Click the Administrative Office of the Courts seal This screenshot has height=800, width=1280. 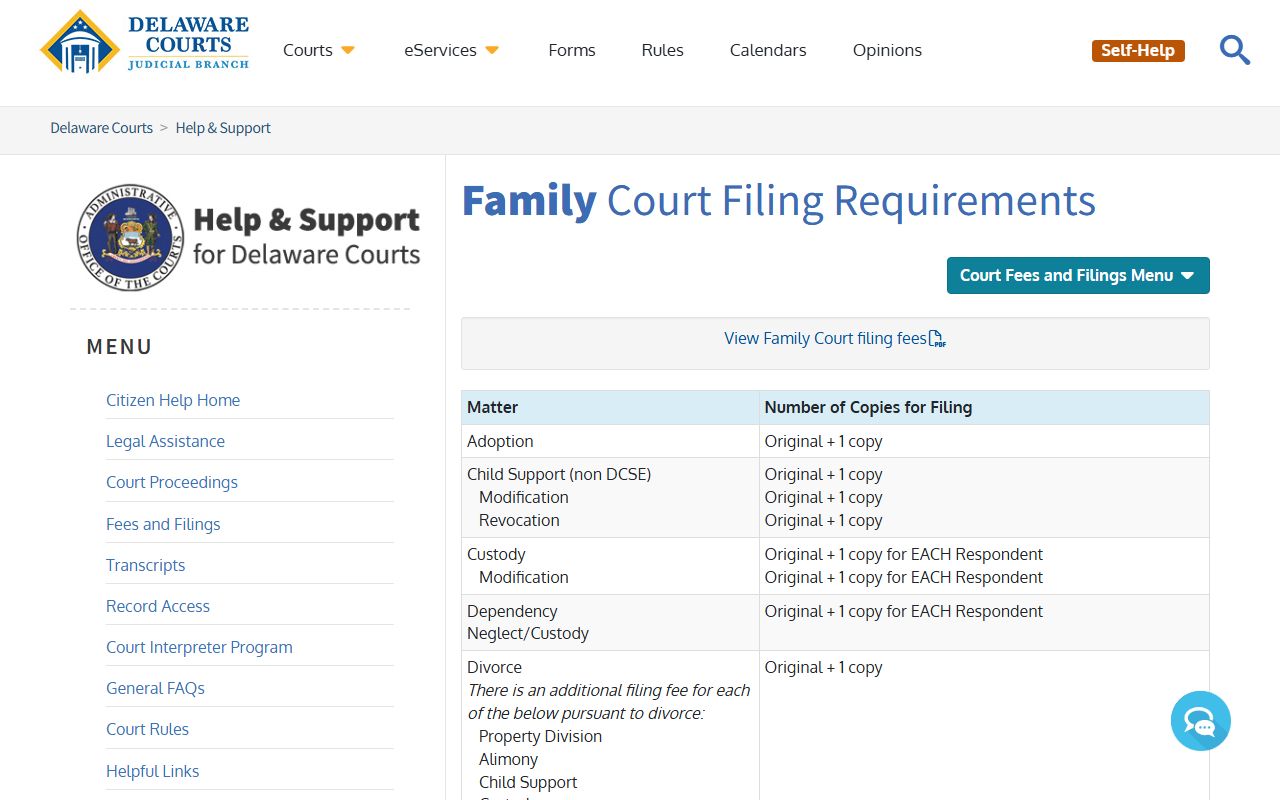(x=130, y=237)
